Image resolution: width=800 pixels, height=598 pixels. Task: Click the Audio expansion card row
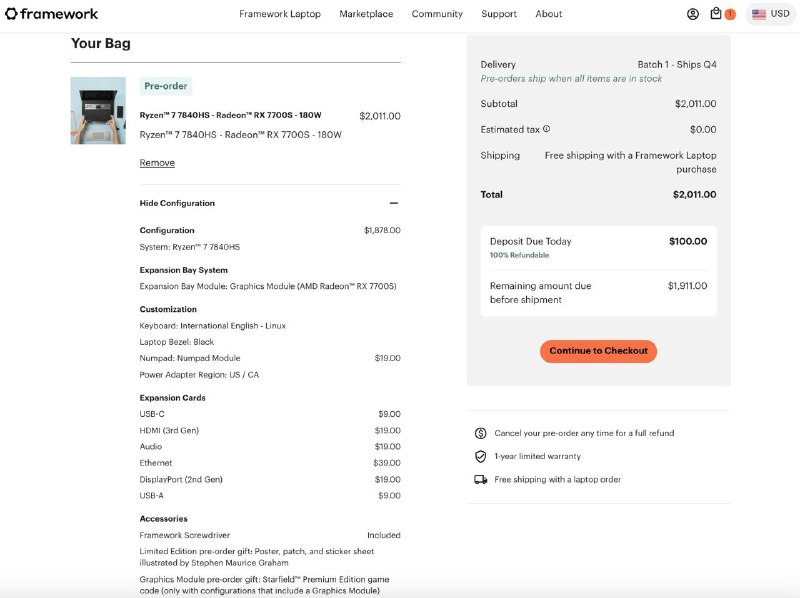pyautogui.click(x=270, y=446)
